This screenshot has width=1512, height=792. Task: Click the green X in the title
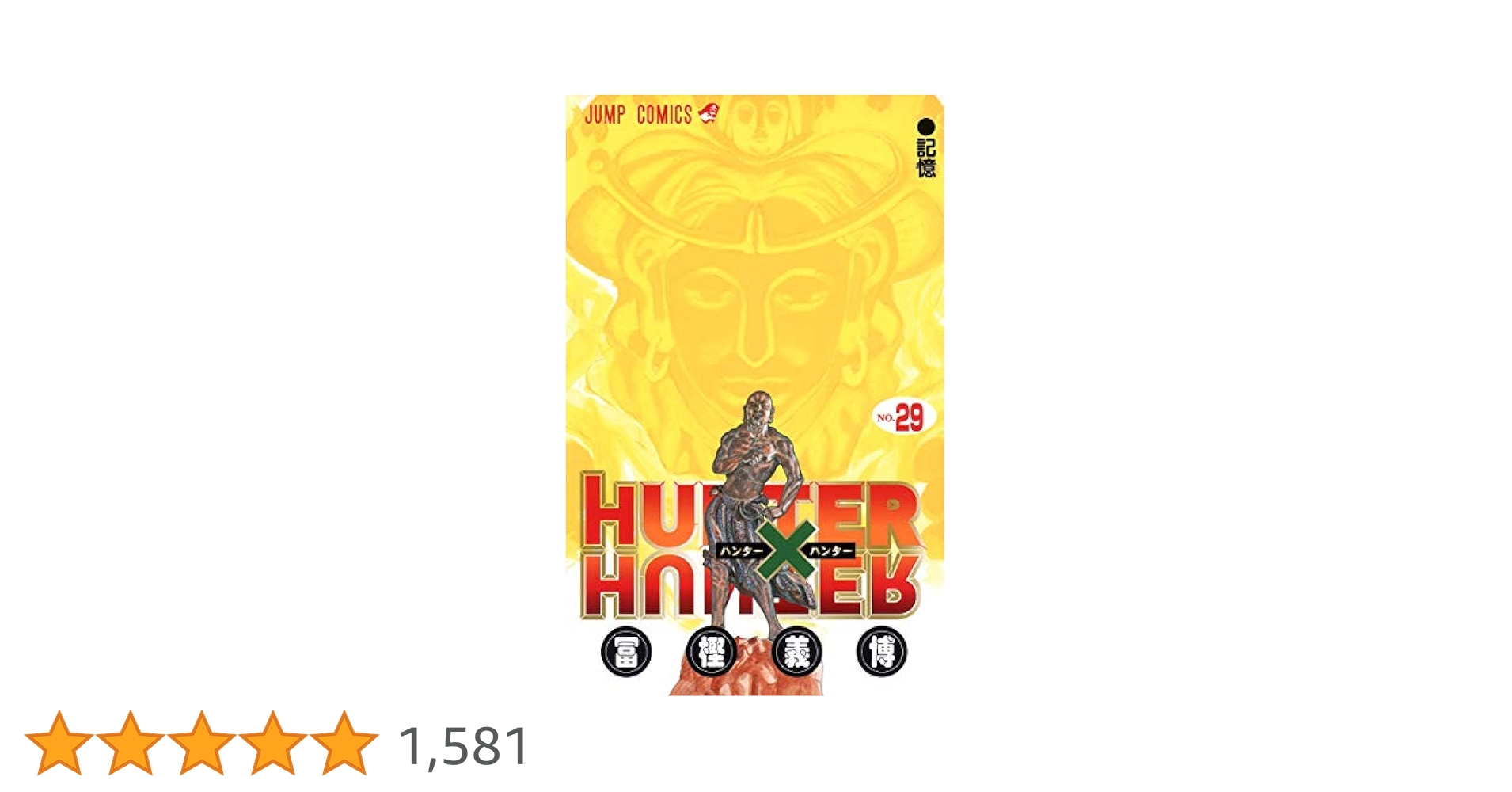point(785,550)
